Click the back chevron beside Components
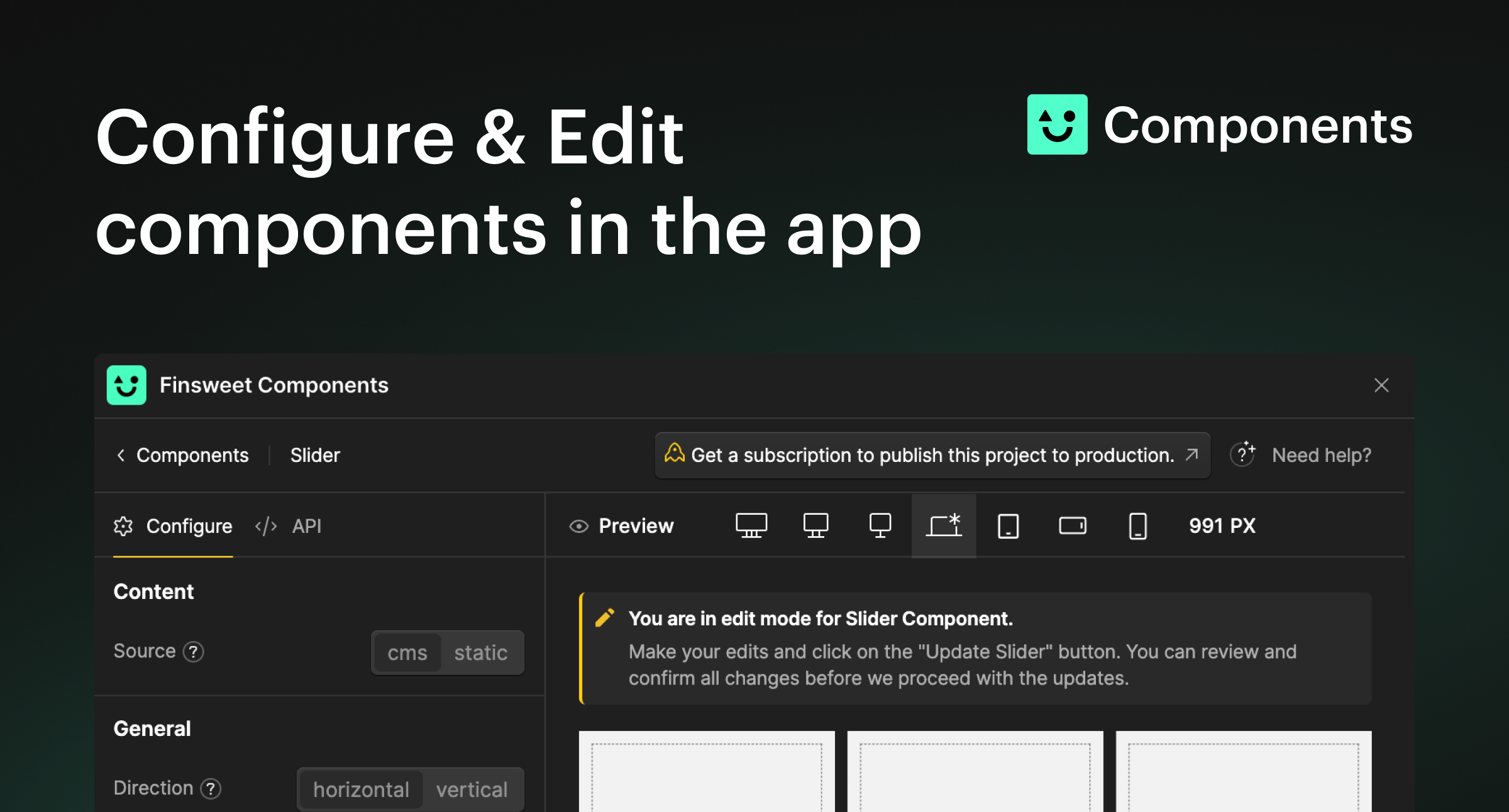Viewport: 1509px width, 812px height. (121, 455)
